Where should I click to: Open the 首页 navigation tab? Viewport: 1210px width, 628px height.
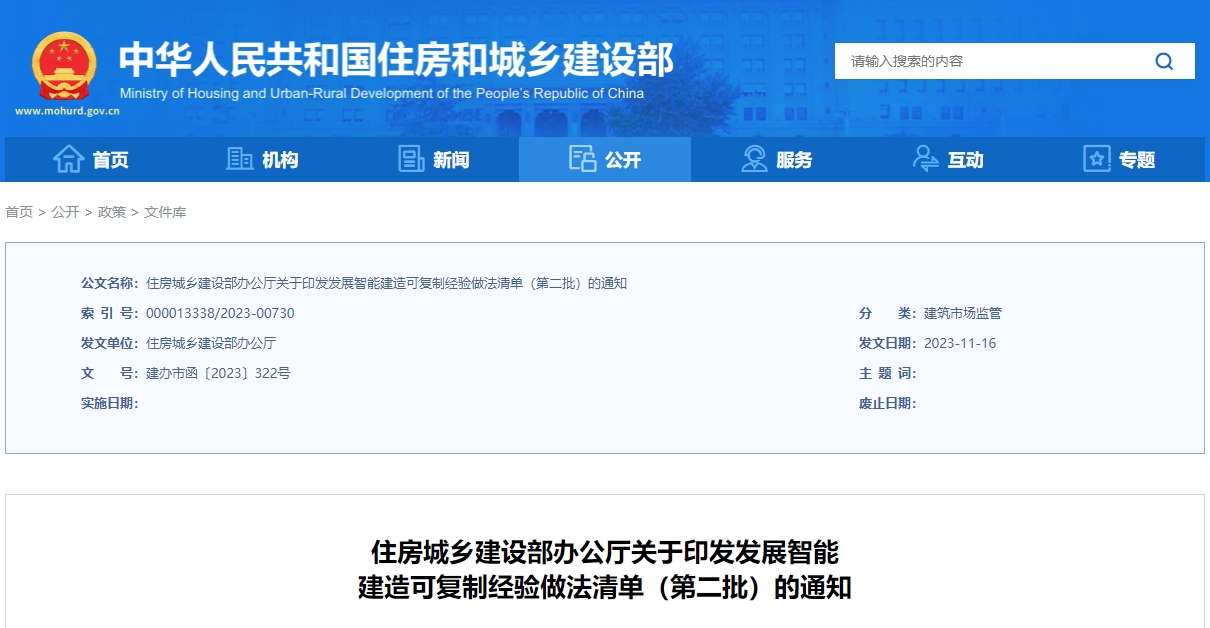(91, 160)
